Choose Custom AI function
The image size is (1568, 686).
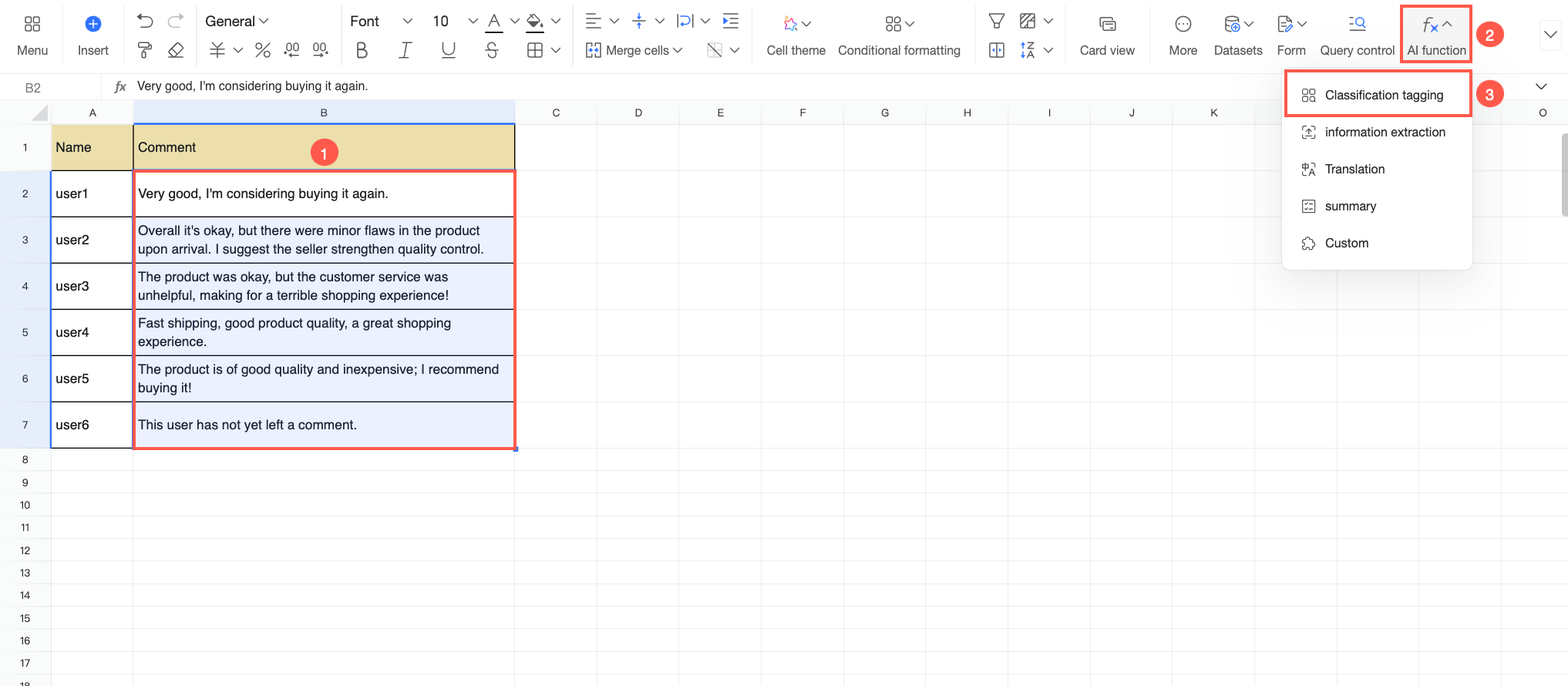click(x=1378, y=243)
